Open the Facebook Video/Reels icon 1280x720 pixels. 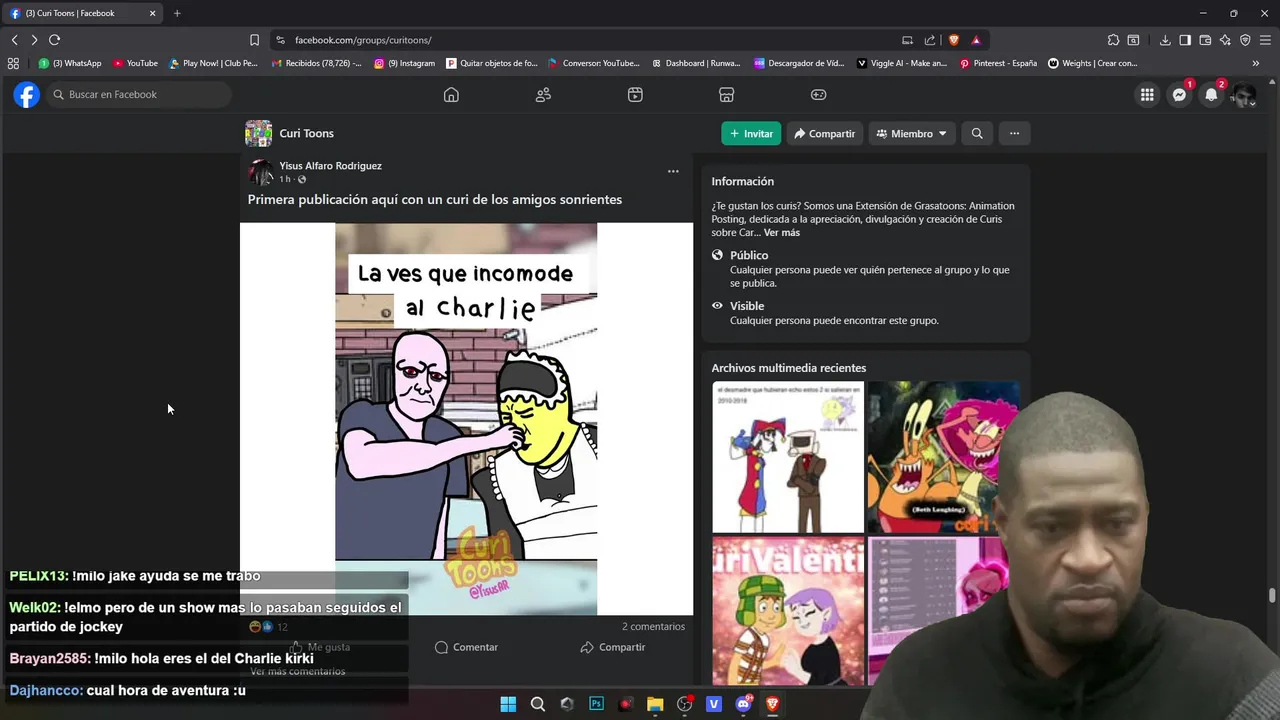click(x=635, y=94)
